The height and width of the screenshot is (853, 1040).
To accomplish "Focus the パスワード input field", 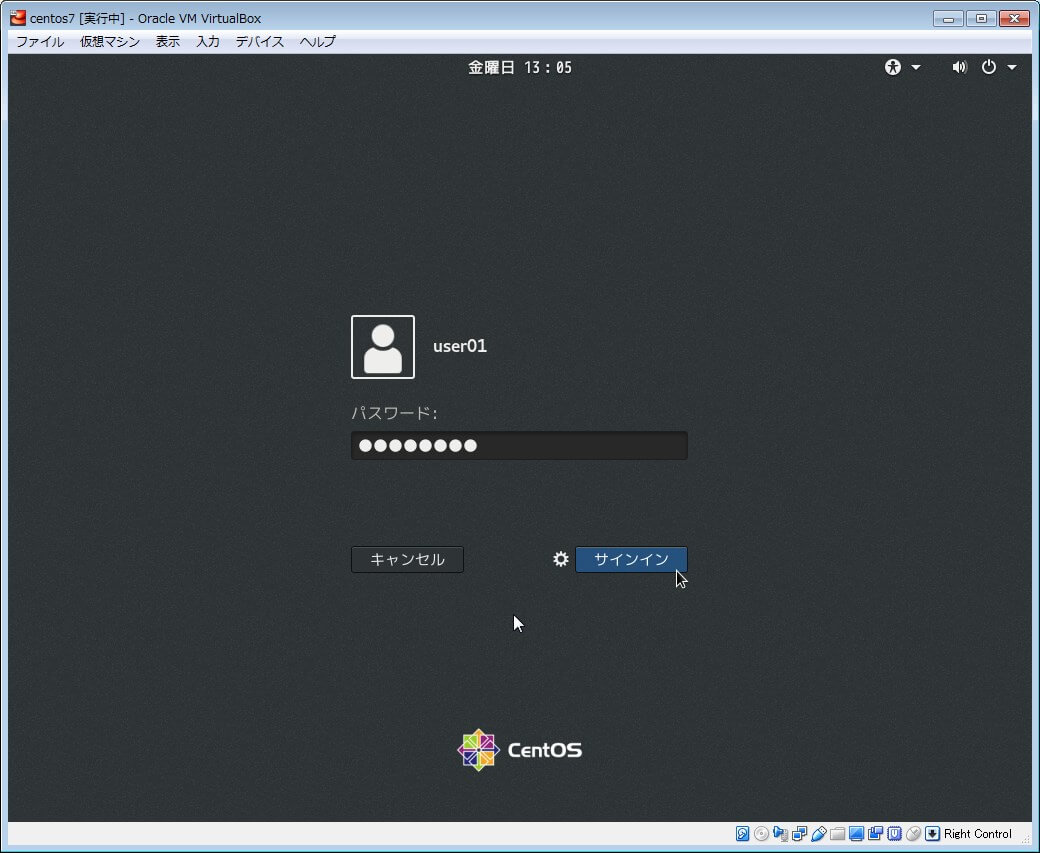I will click(519, 446).
